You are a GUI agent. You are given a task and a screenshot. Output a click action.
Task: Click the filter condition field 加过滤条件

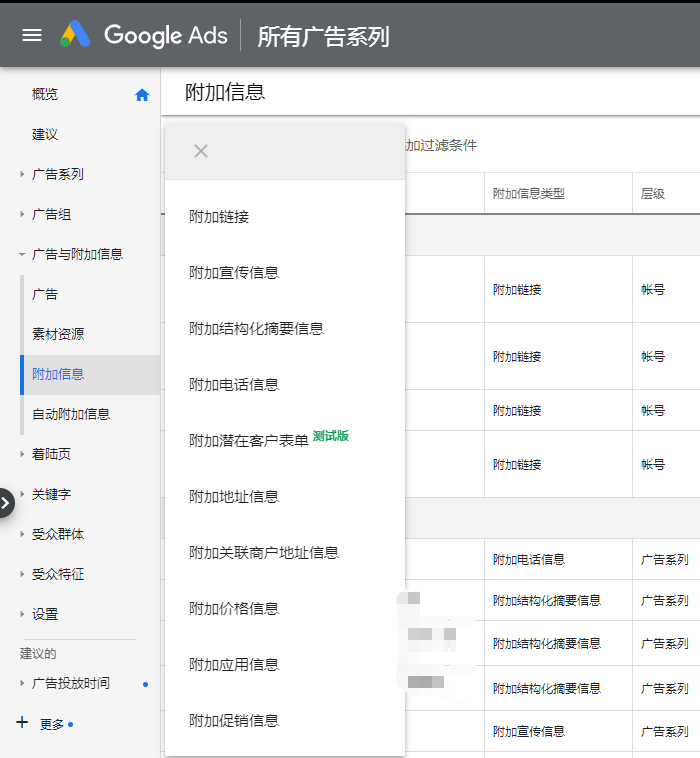[x=441, y=145]
